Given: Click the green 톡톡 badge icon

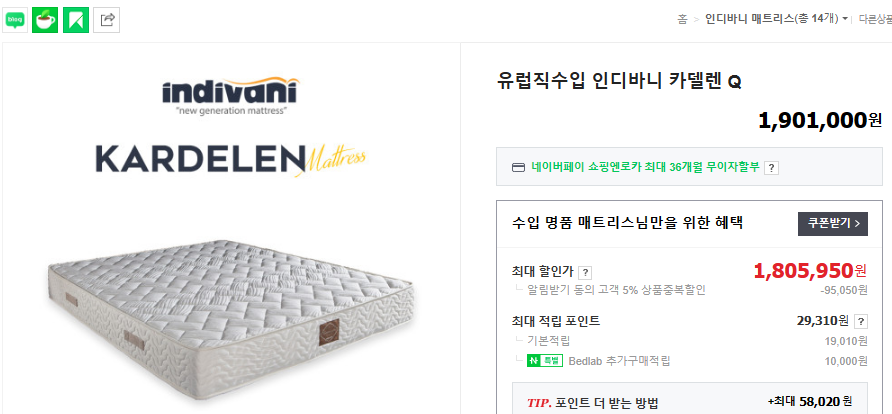Looking at the screenshot, I should click(545, 360).
